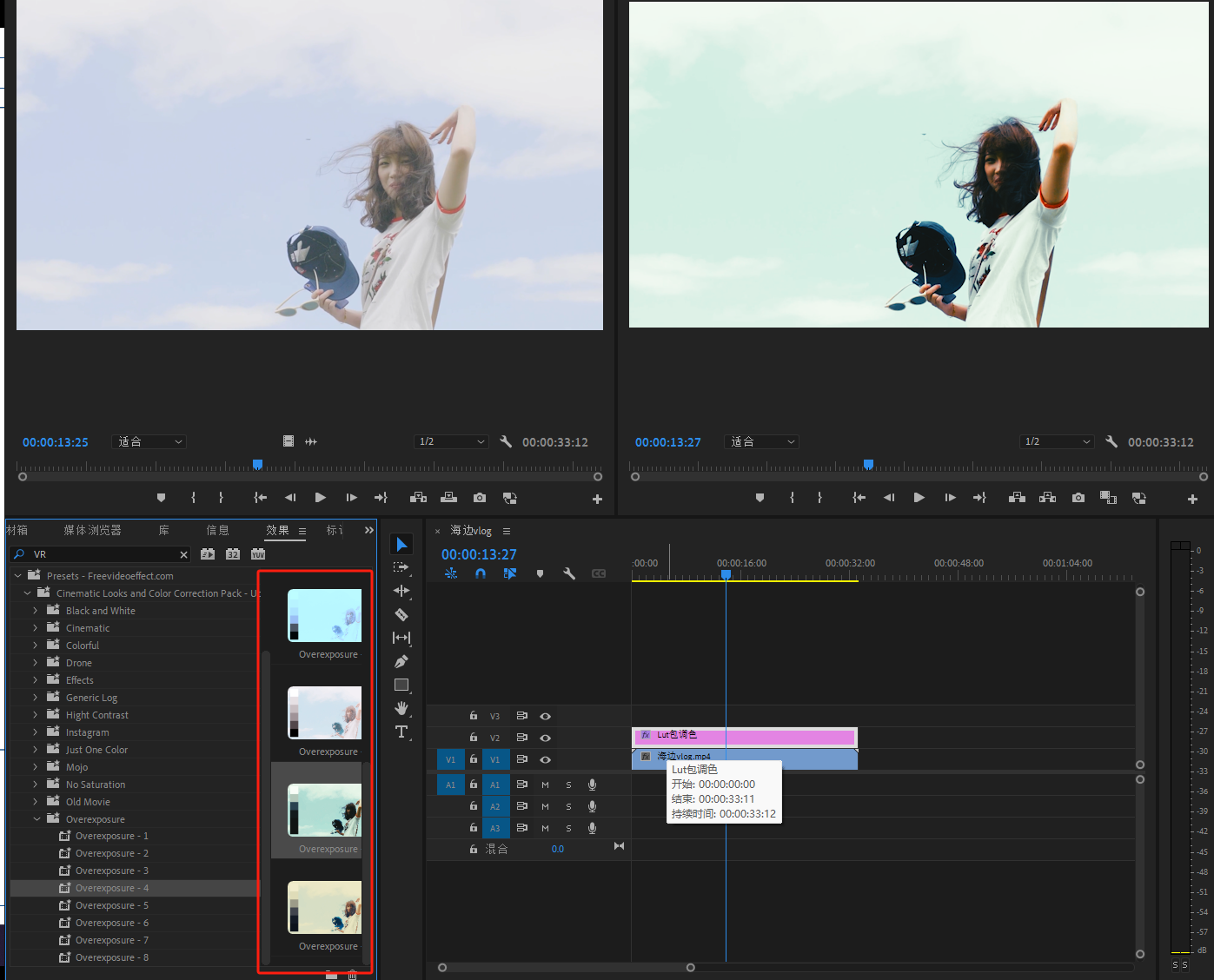This screenshot has height=980, width=1214.
Task: Expand the Black and White folder
Action: (x=36, y=611)
